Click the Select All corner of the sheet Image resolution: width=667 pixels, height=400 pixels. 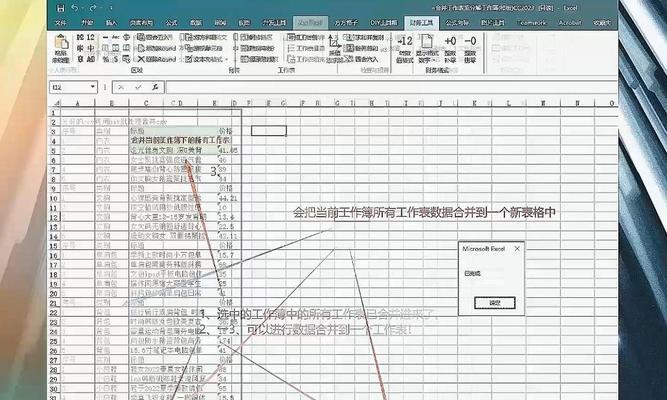[56, 103]
